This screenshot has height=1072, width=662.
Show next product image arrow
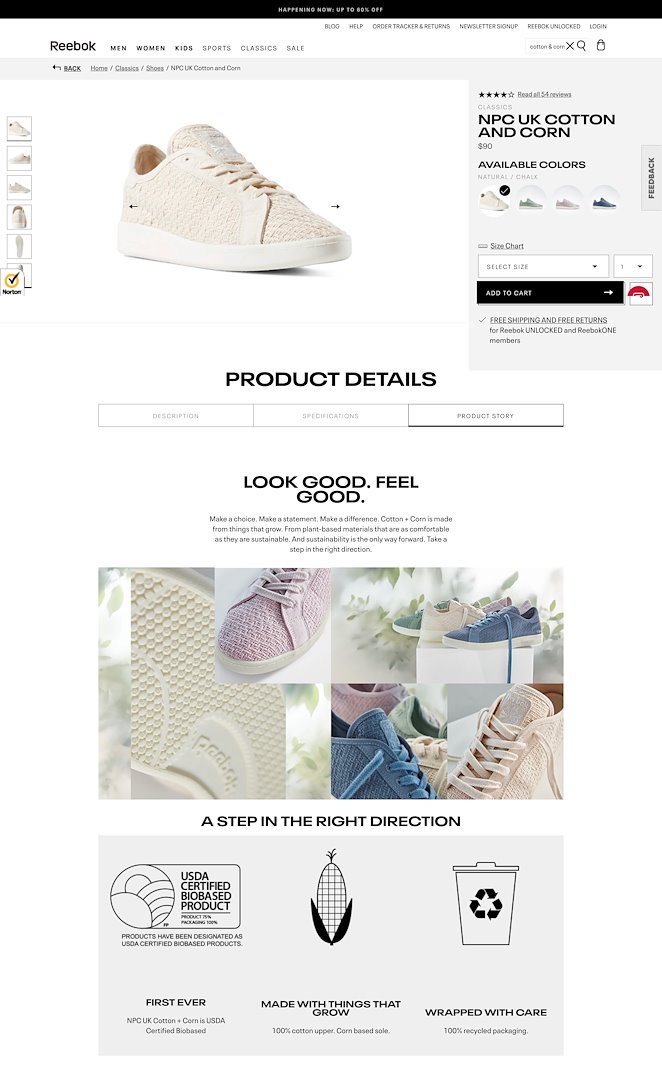click(335, 206)
